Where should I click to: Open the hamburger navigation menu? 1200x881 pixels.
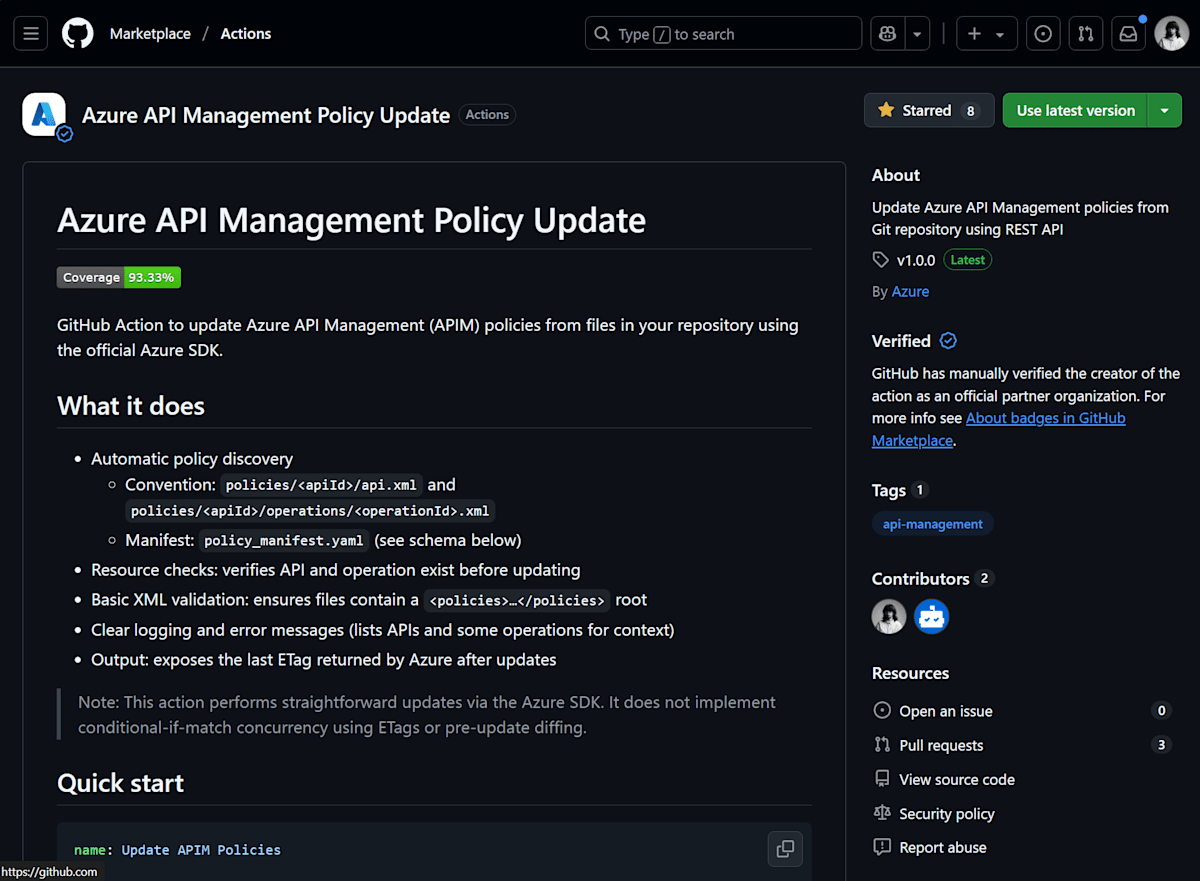click(31, 33)
